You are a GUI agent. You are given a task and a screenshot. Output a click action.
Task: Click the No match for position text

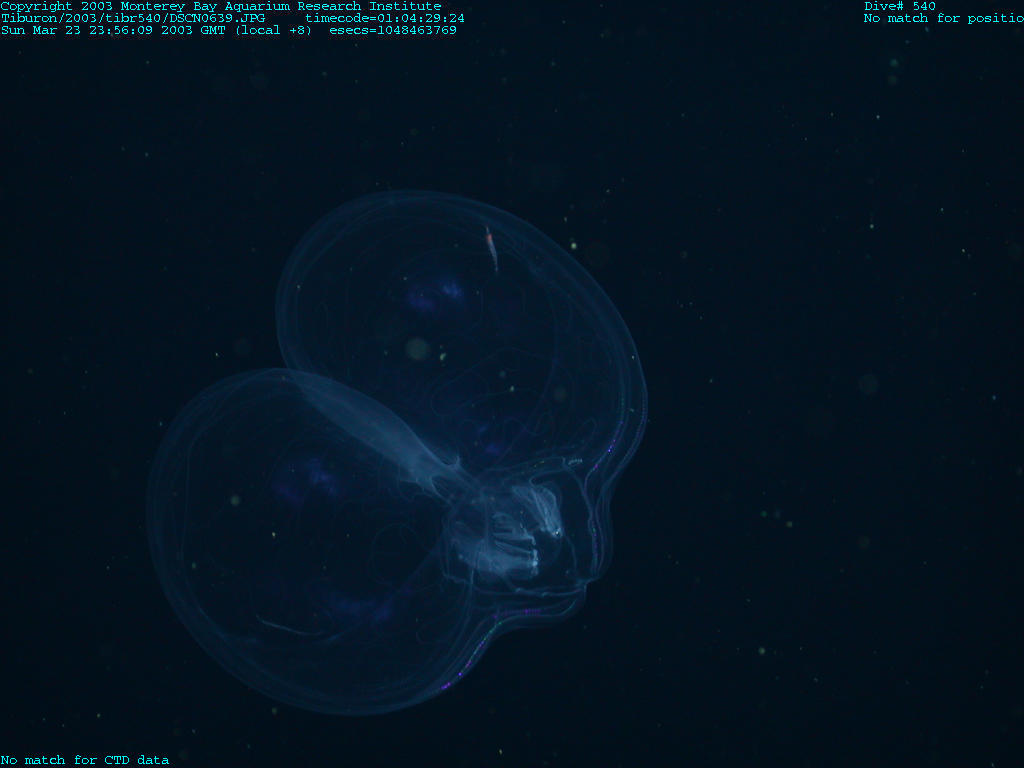click(942, 18)
